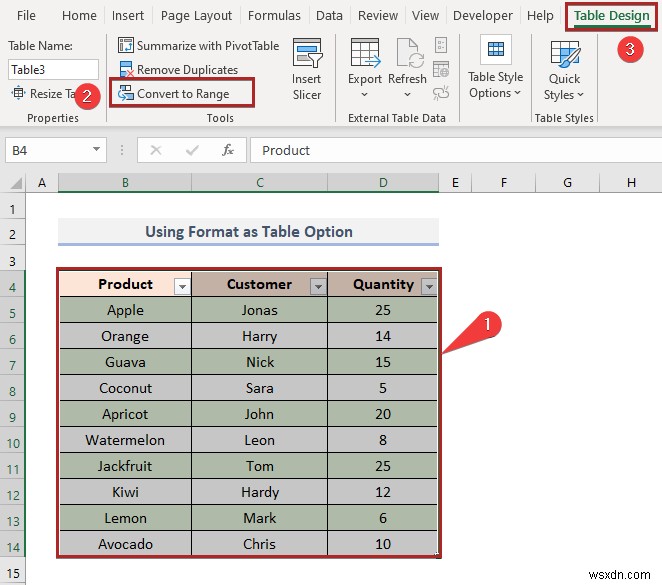Click the cell containing Apple
The image size is (662, 585).
pyautogui.click(x=125, y=310)
